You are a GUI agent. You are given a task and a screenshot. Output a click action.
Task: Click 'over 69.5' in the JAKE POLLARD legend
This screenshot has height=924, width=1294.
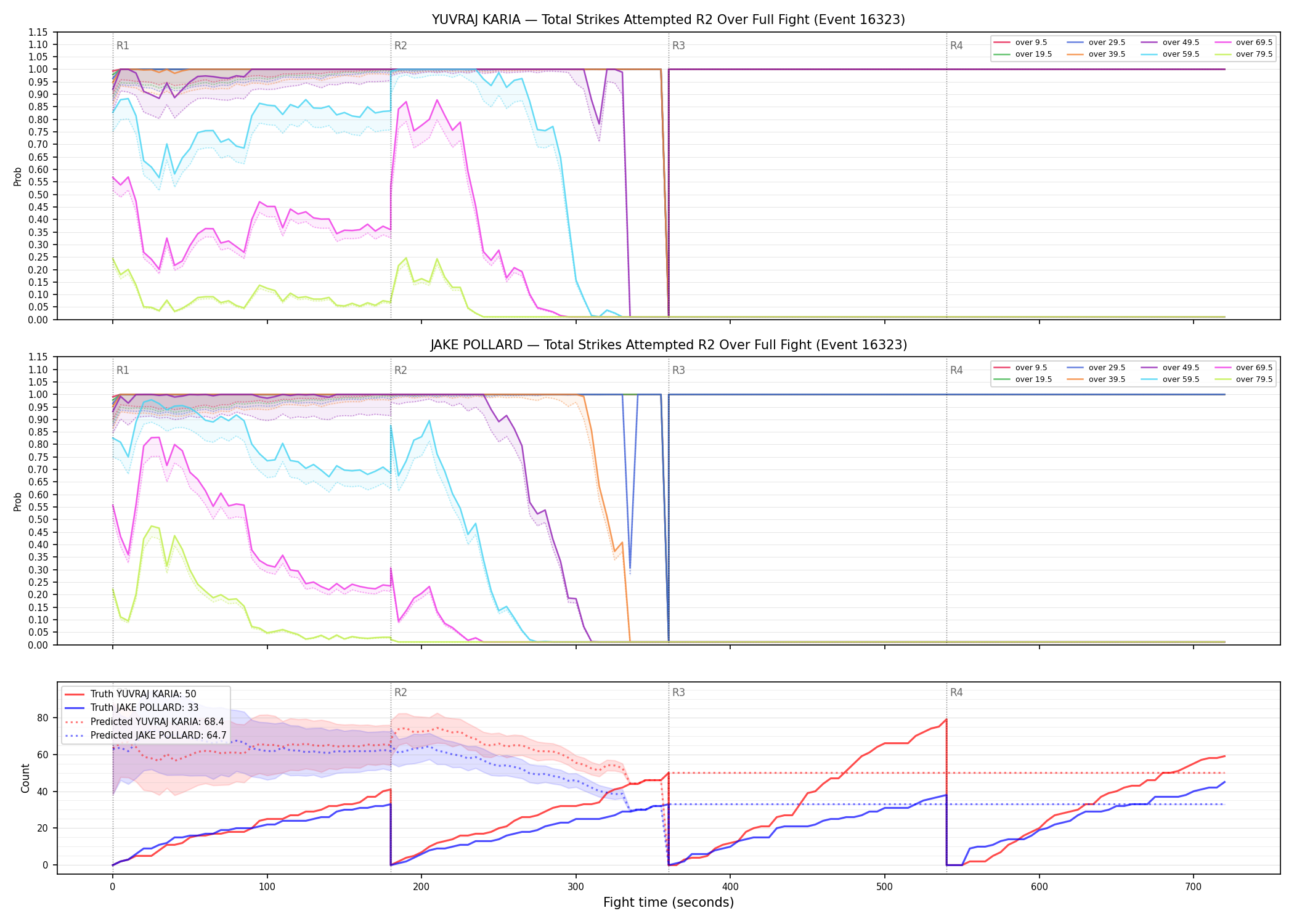pos(1243,368)
